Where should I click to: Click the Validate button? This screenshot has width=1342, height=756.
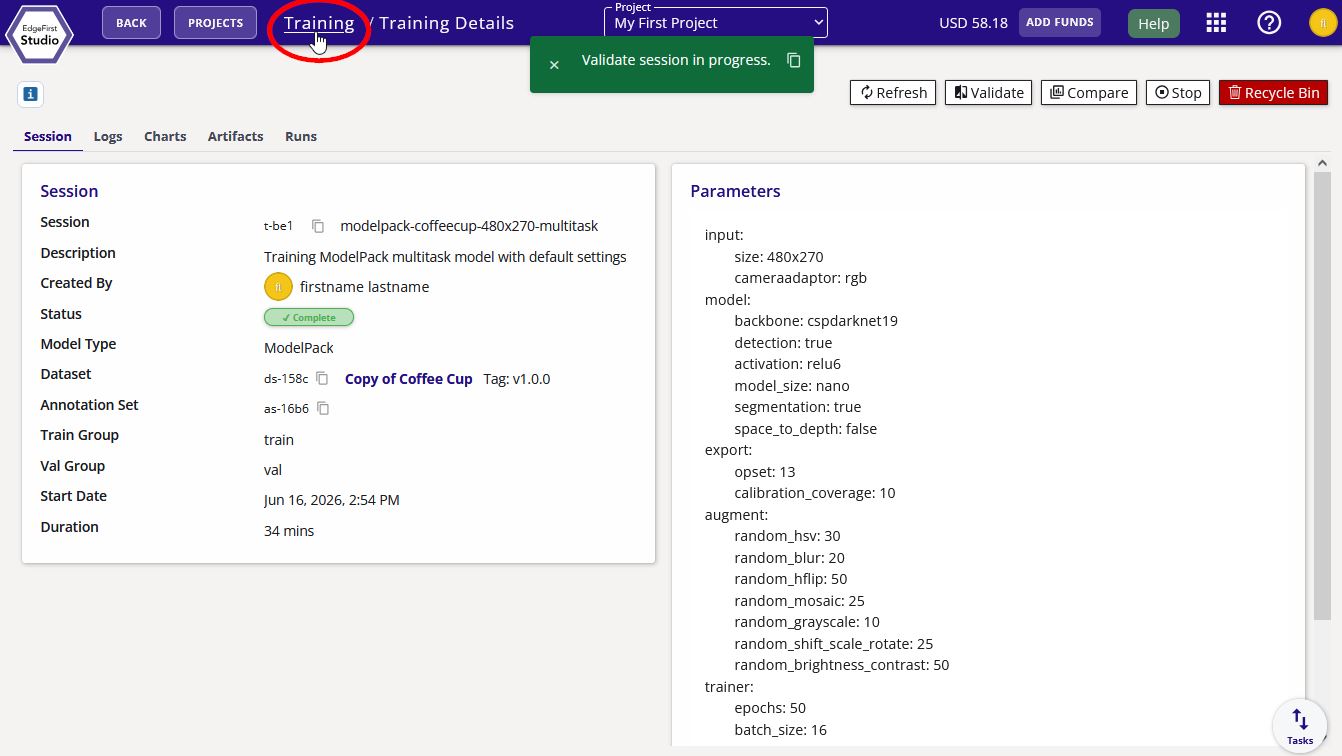[x=988, y=92]
